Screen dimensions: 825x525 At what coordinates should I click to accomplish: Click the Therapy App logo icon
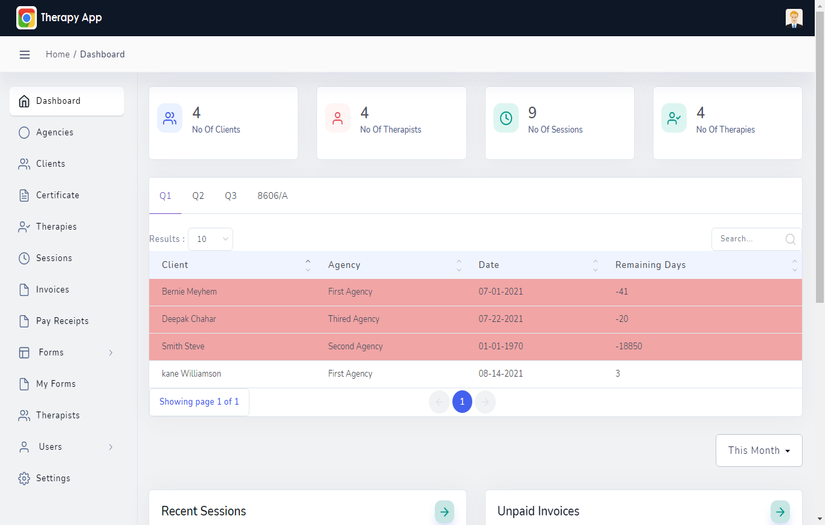[x=26, y=18]
